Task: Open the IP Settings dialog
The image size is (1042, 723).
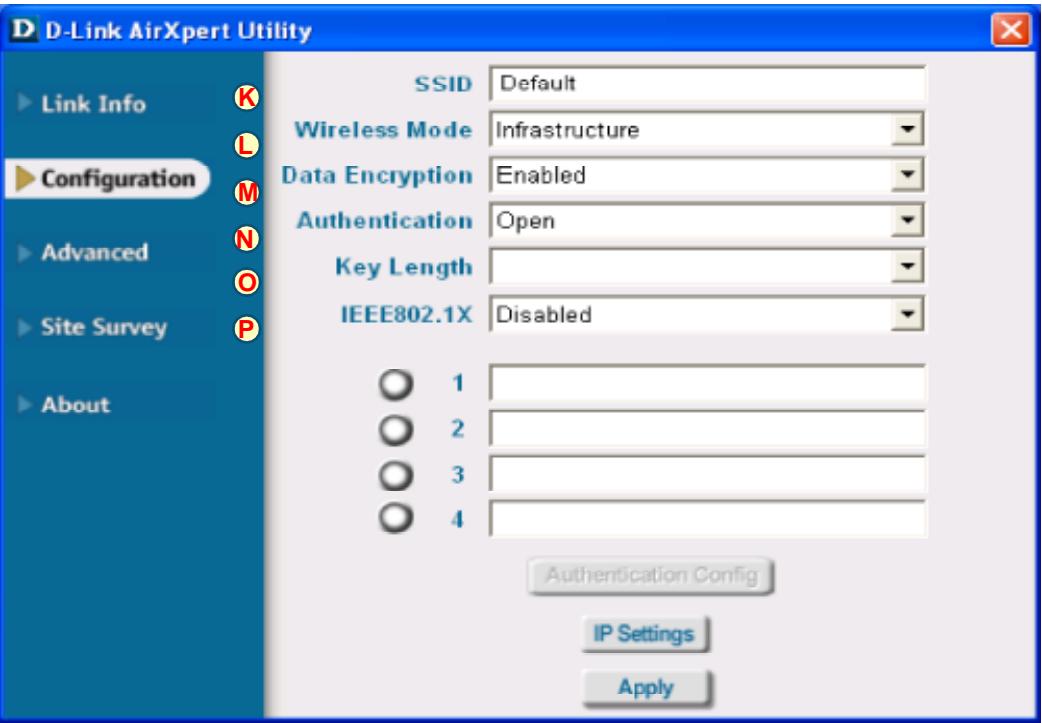Action: point(645,634)
